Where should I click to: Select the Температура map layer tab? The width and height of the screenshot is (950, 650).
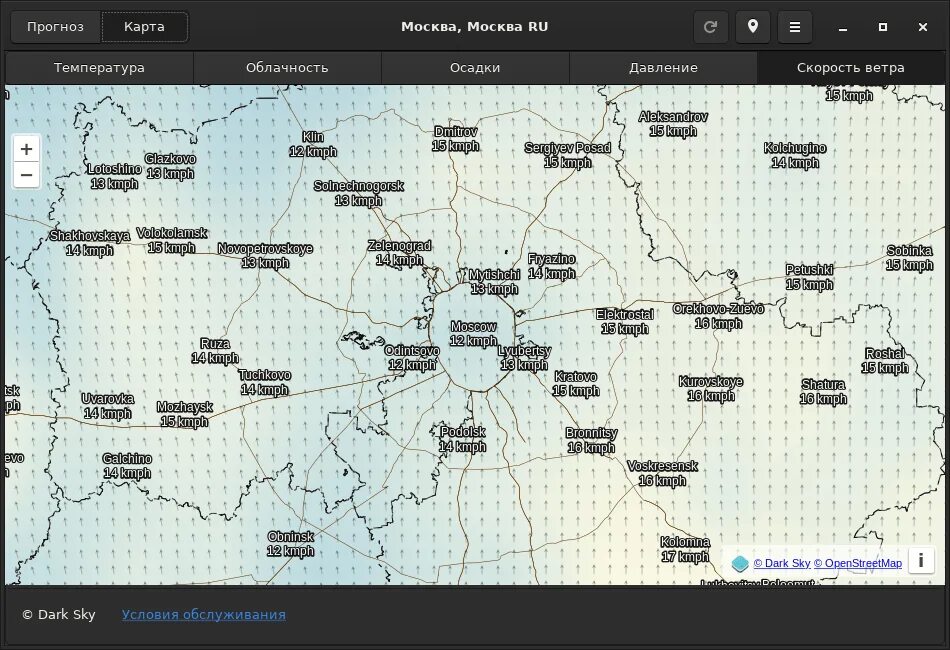(x=99, y=68)
